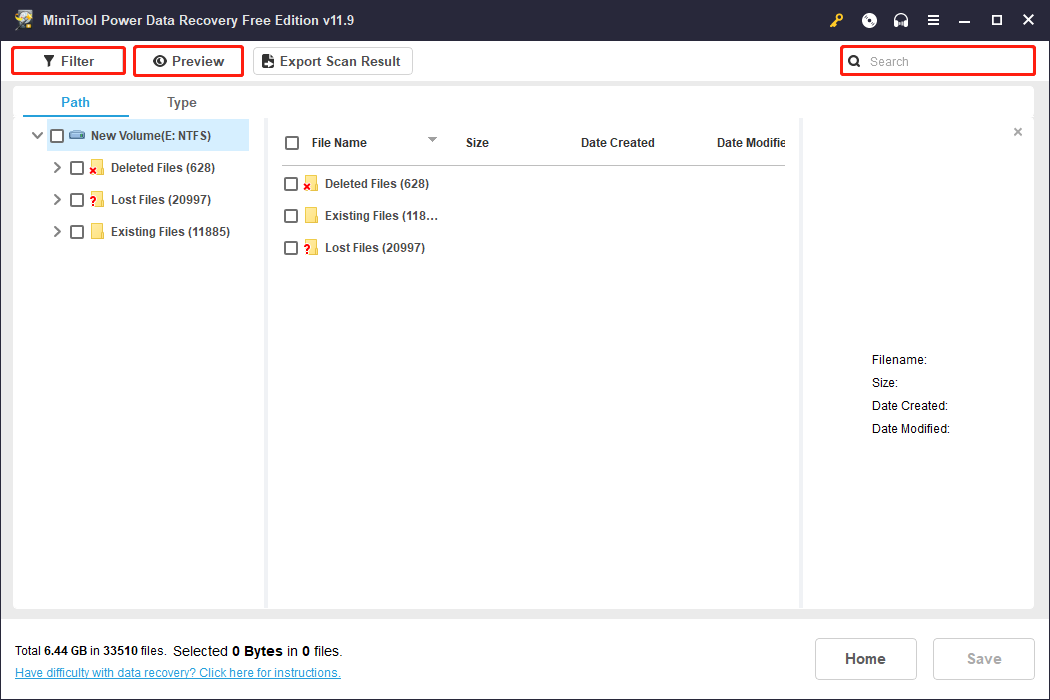The image size is (1050, 700).
Task: Click the File Name sort arrow
Action: coord(432,139)
